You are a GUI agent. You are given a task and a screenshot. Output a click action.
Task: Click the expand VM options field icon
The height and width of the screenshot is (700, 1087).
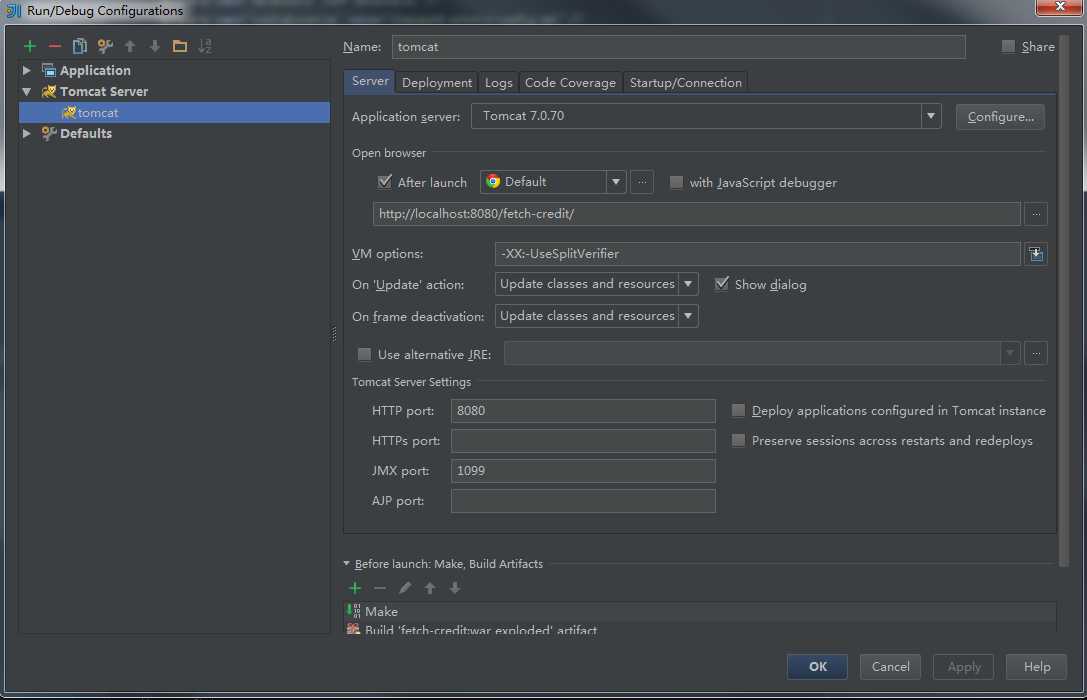[x=1036, y=254]
